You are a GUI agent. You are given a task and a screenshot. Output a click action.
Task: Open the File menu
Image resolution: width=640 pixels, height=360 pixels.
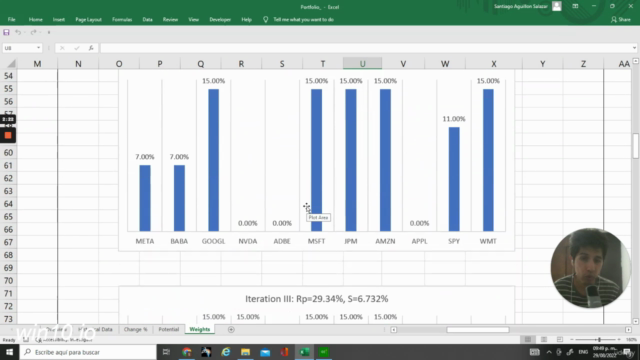click(x=11, y=19)
